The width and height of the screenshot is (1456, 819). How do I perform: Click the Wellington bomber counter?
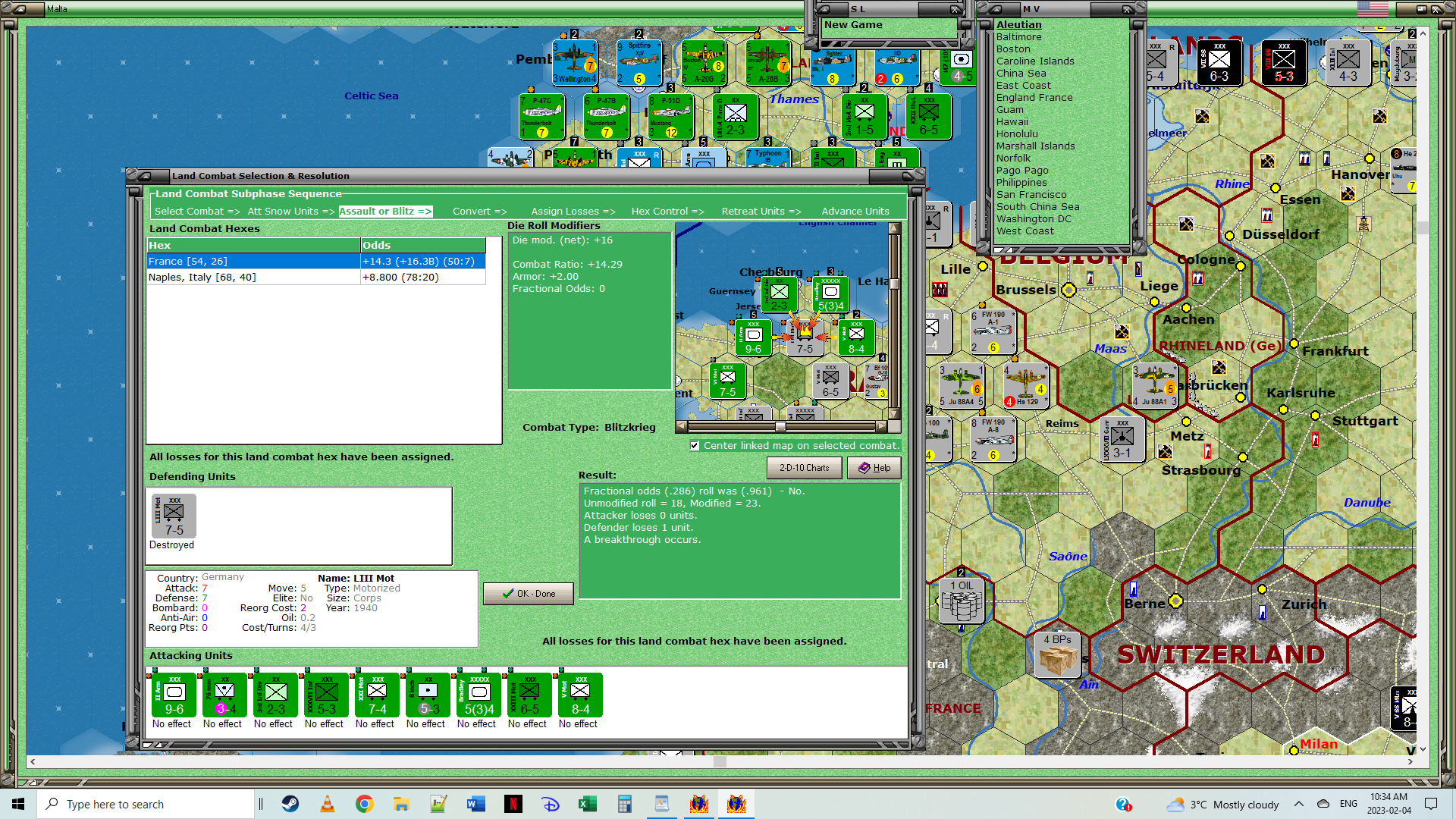pos(574,63)
